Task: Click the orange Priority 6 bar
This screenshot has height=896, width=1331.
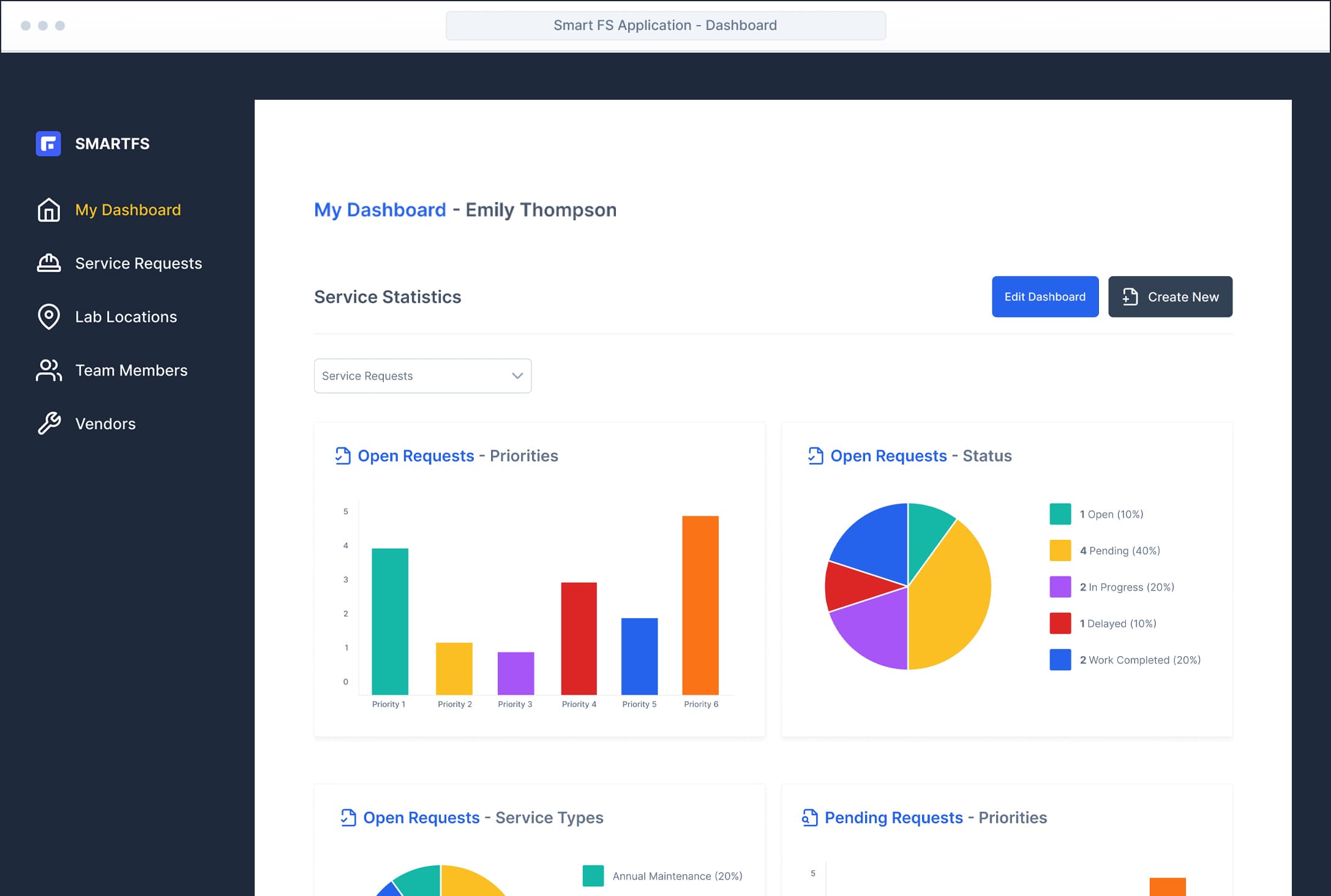Action: coord(700,605)
